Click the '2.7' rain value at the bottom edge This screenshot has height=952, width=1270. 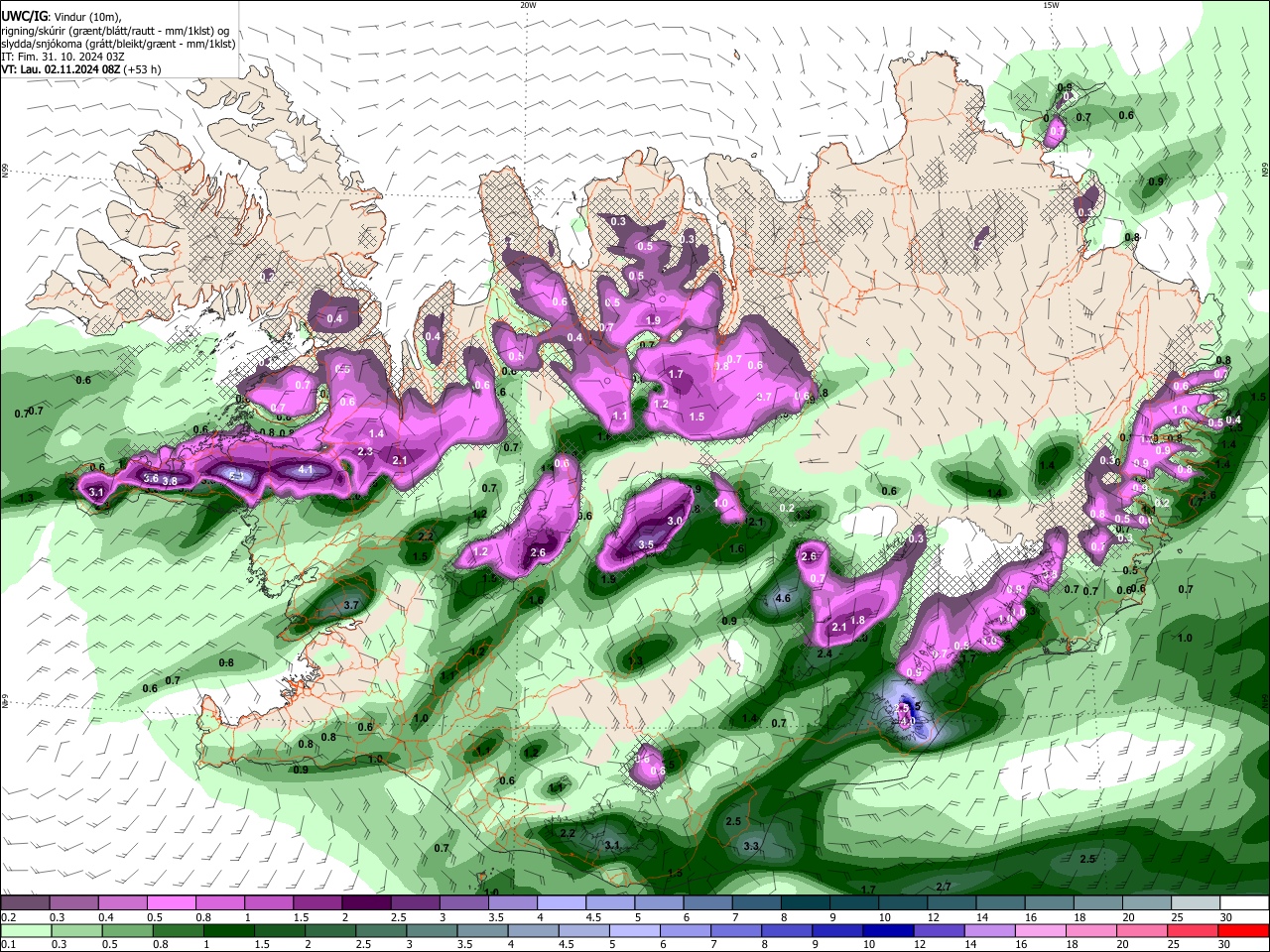pos(944,887)
